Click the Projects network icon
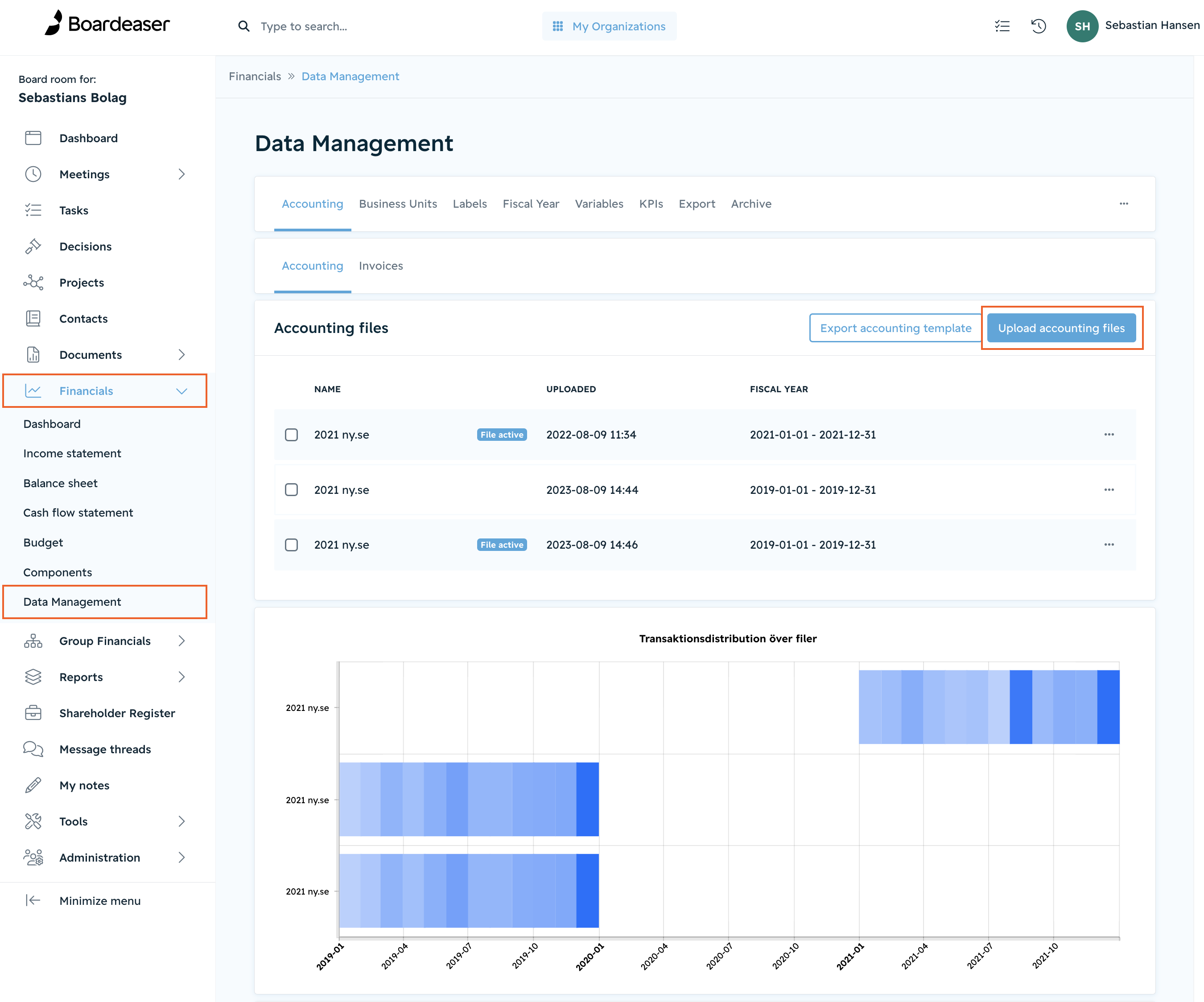This screenshot has height=1002, width=1204. pyautogui.click(x=33, y=283)
